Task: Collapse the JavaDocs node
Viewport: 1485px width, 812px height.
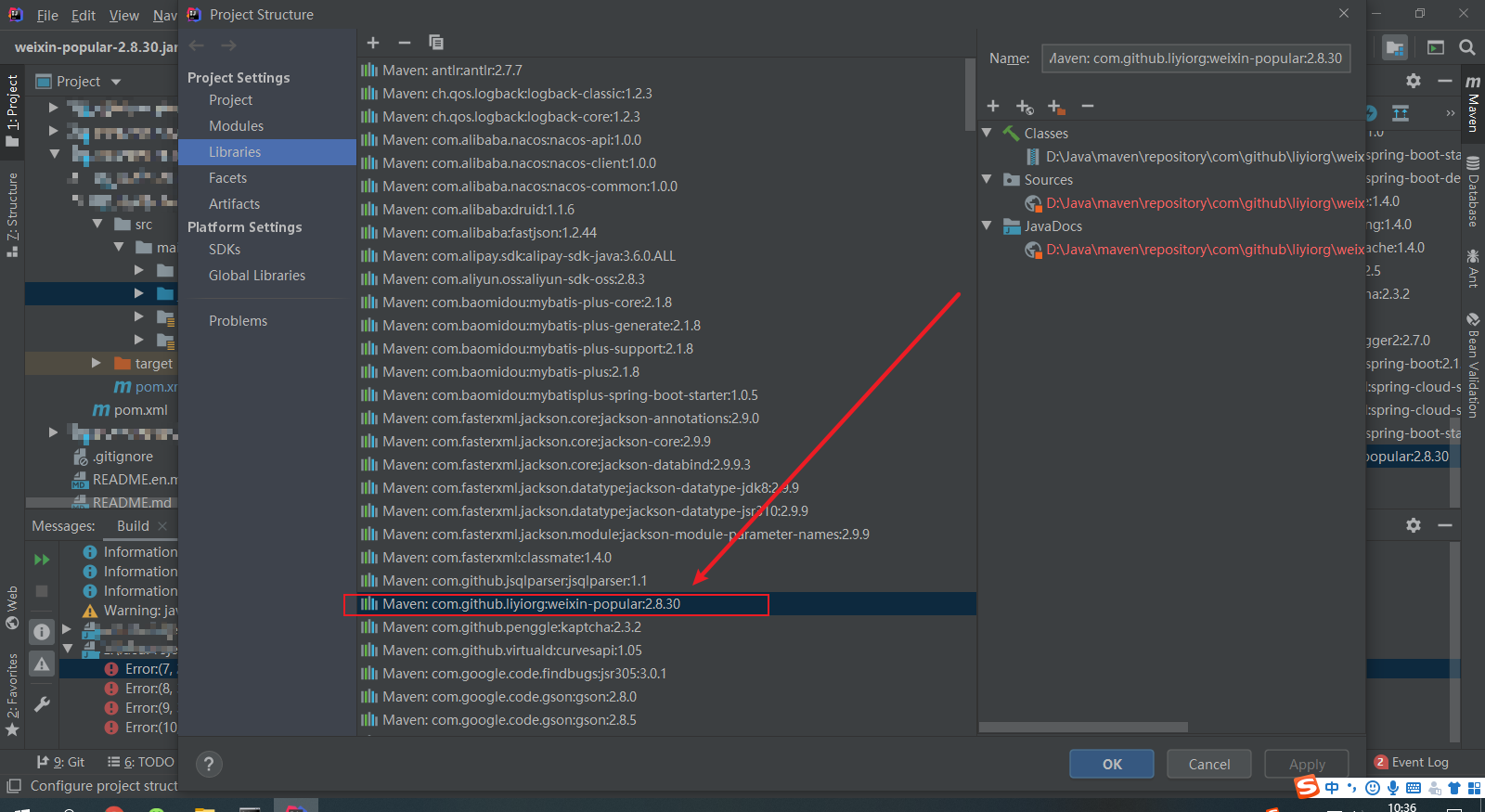Action: (x=988, y=226)
